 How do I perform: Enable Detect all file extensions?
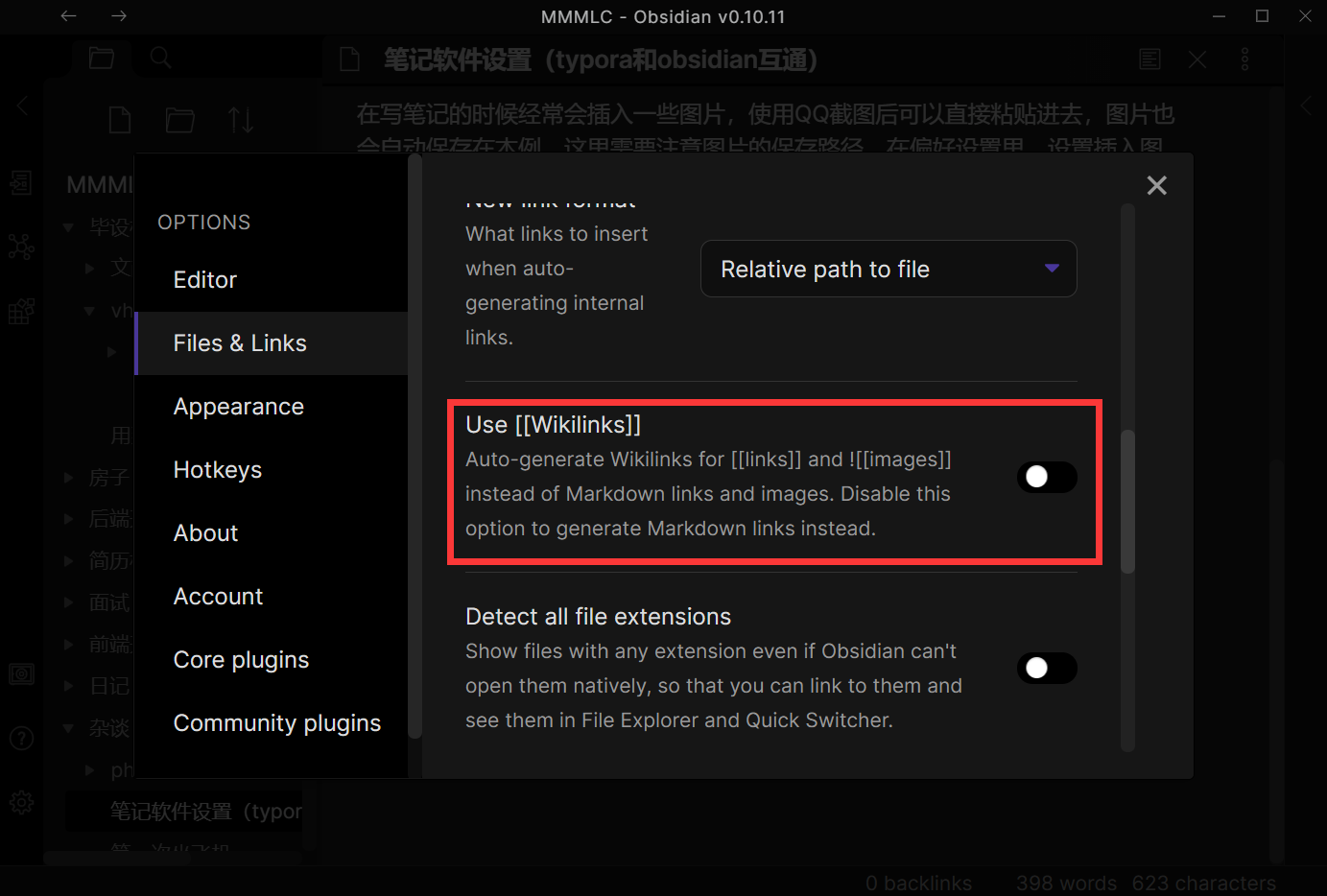click(1047, 668)
